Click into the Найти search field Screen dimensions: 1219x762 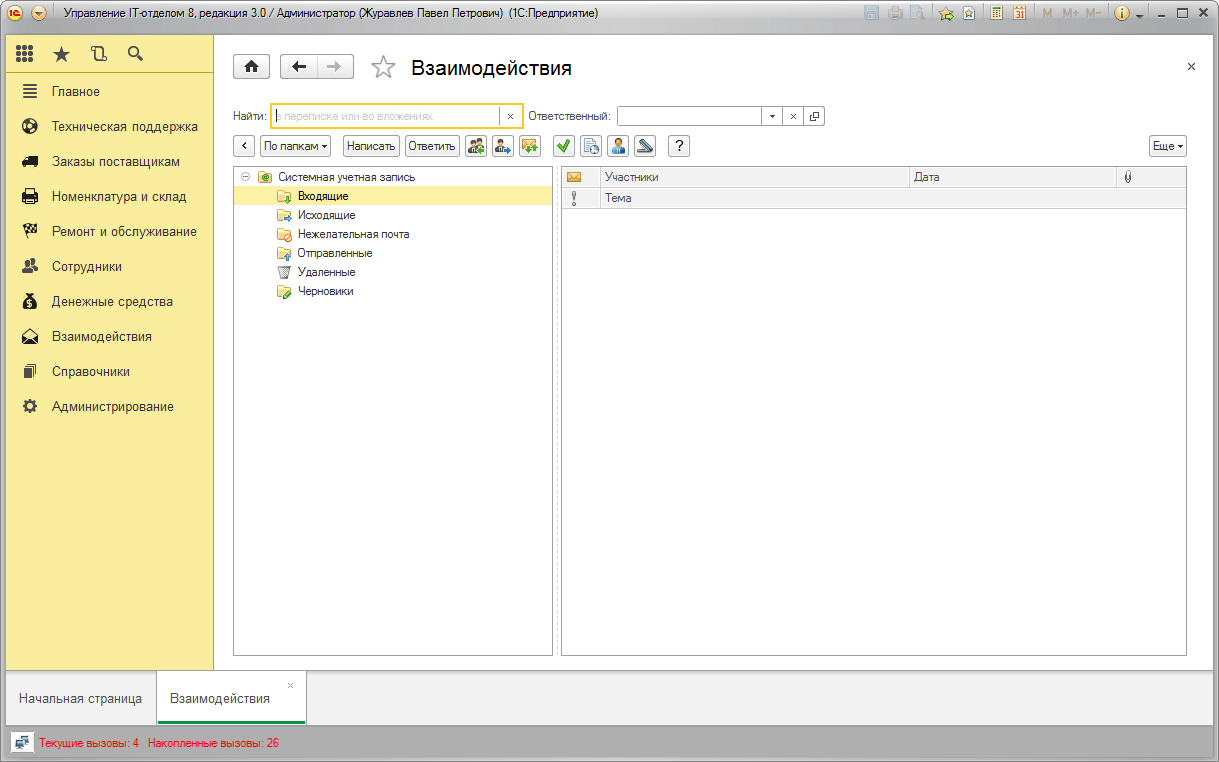(x=385, y=116)
